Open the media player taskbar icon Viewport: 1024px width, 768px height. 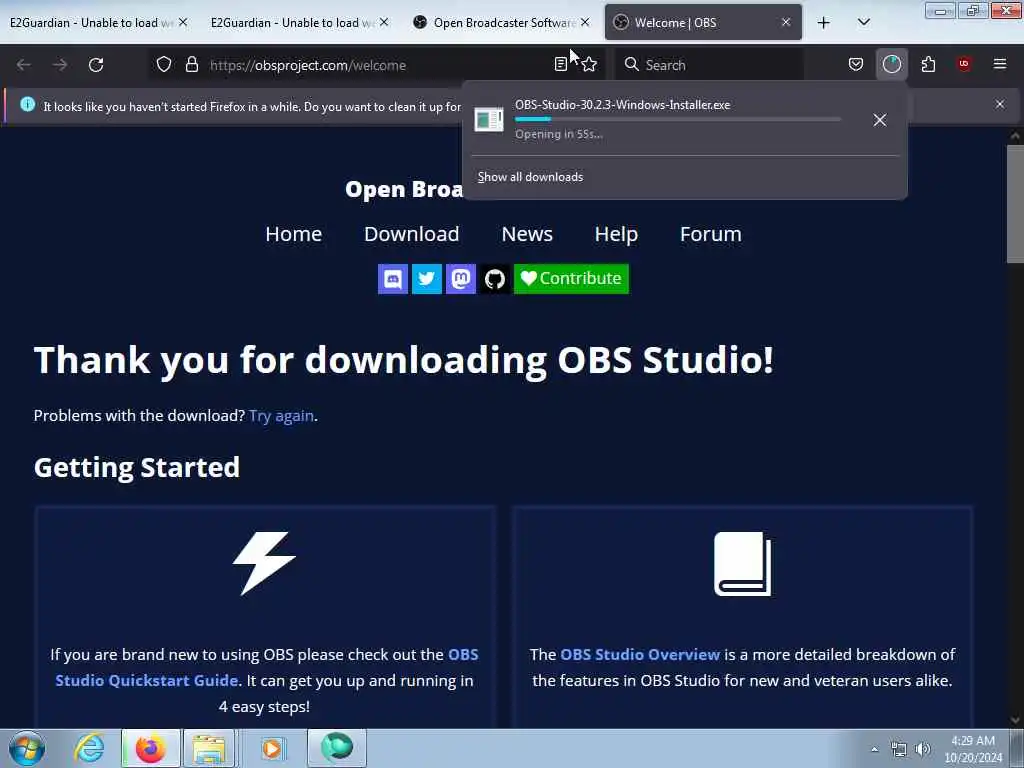click(271, 748)
